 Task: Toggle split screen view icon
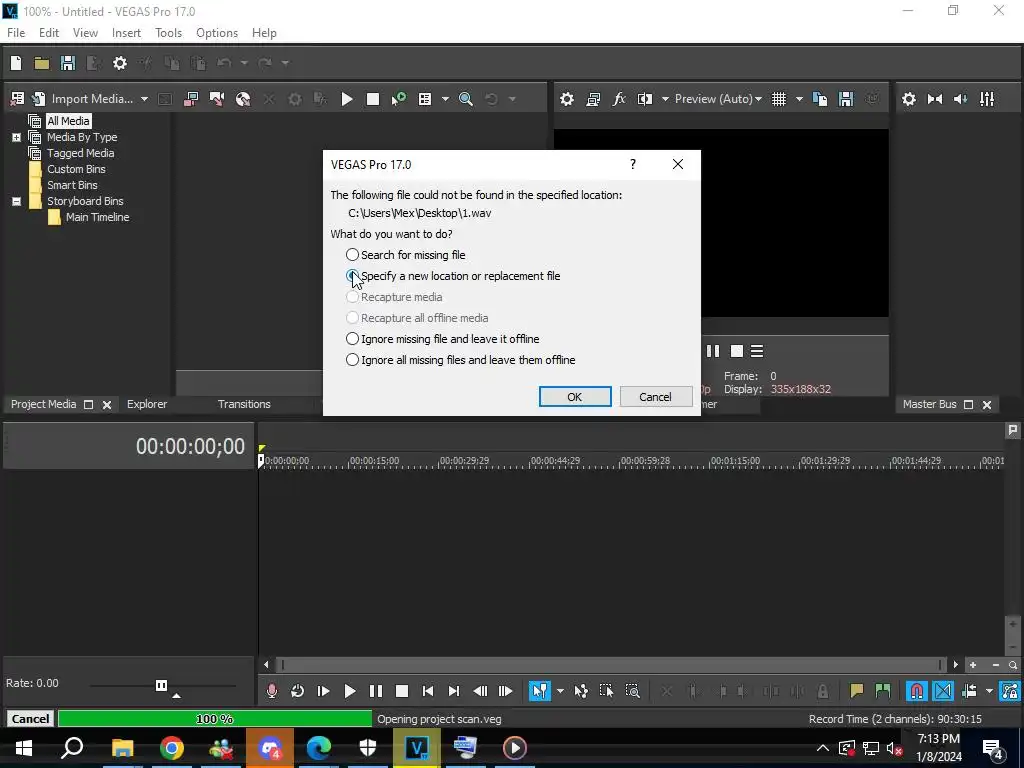(x=645, y=99)
